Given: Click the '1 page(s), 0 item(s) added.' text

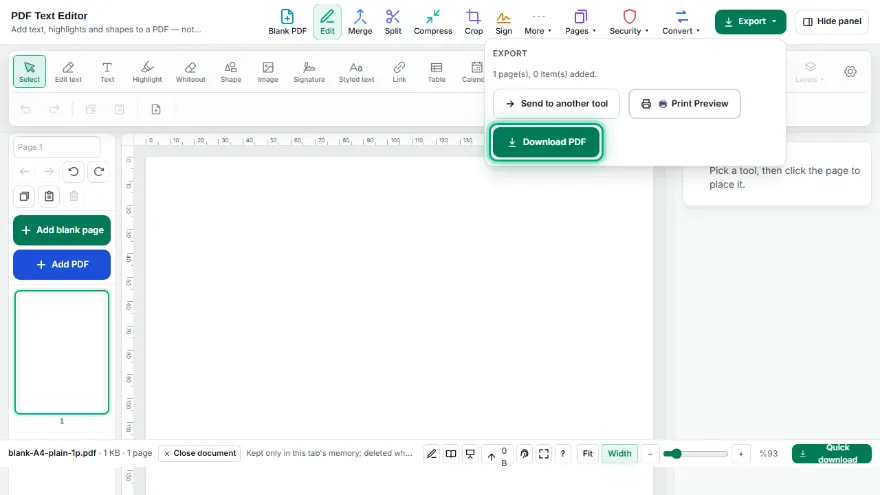Looking at the screenshot, I should tap(544, 74).
